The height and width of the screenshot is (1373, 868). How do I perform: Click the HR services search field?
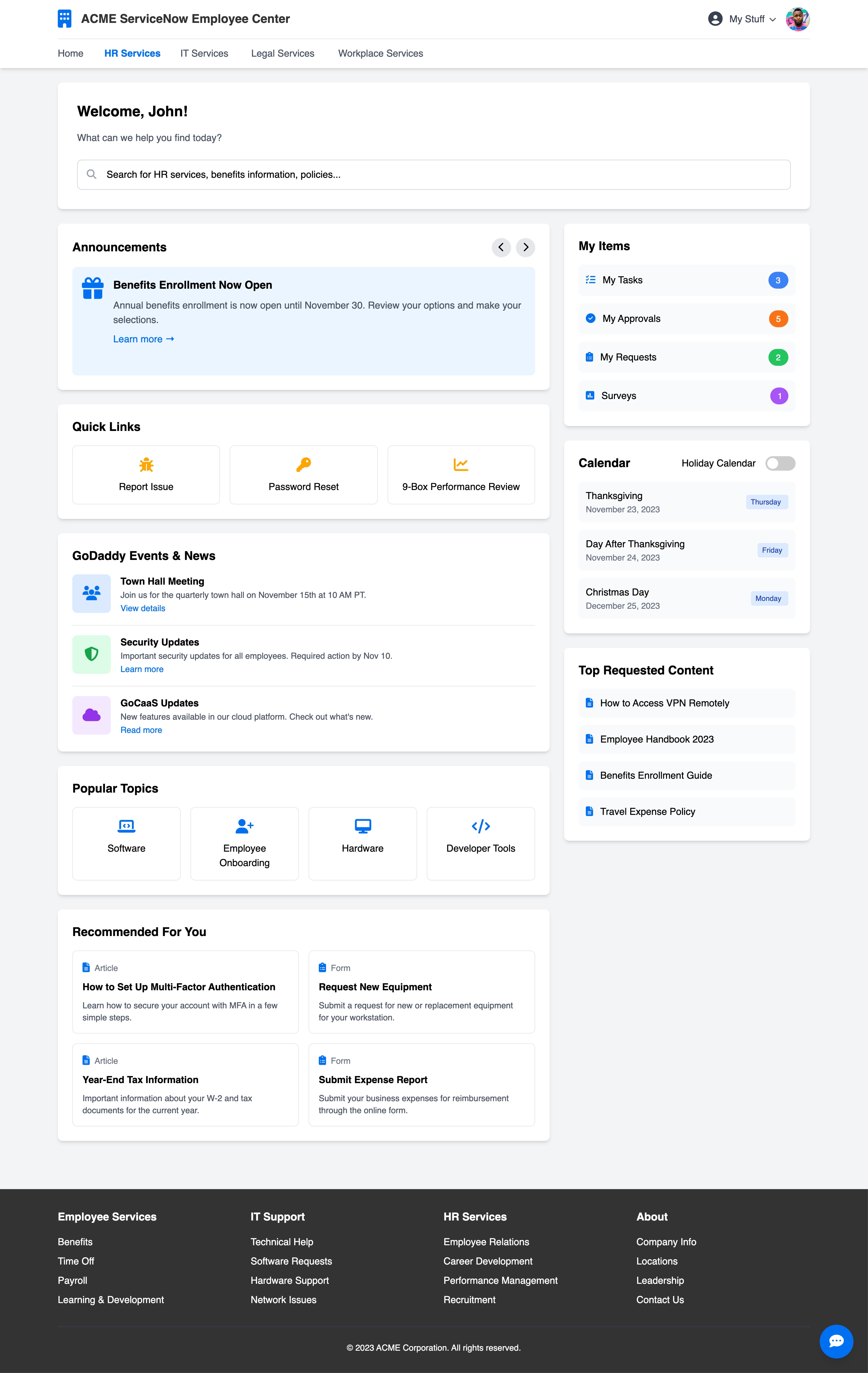[x=433, y=174]
